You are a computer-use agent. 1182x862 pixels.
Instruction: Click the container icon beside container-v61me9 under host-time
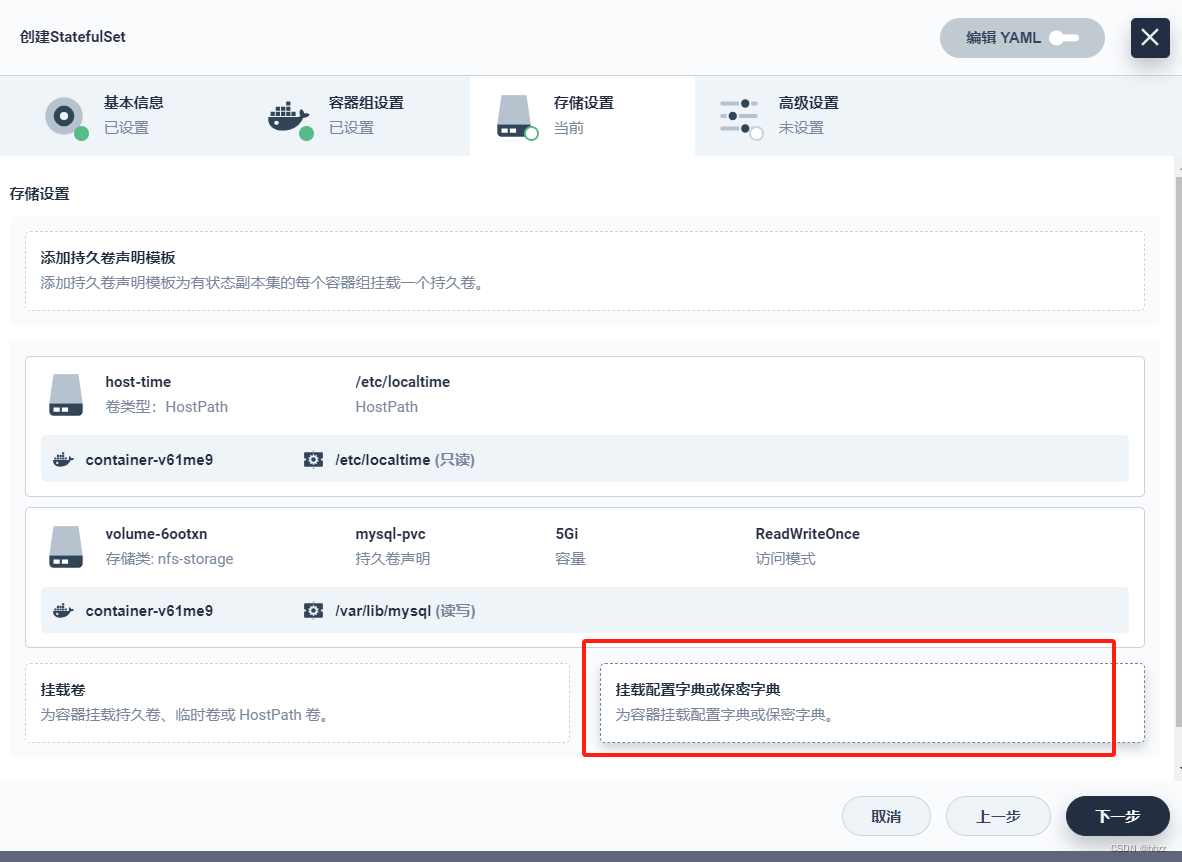[63, 459]
